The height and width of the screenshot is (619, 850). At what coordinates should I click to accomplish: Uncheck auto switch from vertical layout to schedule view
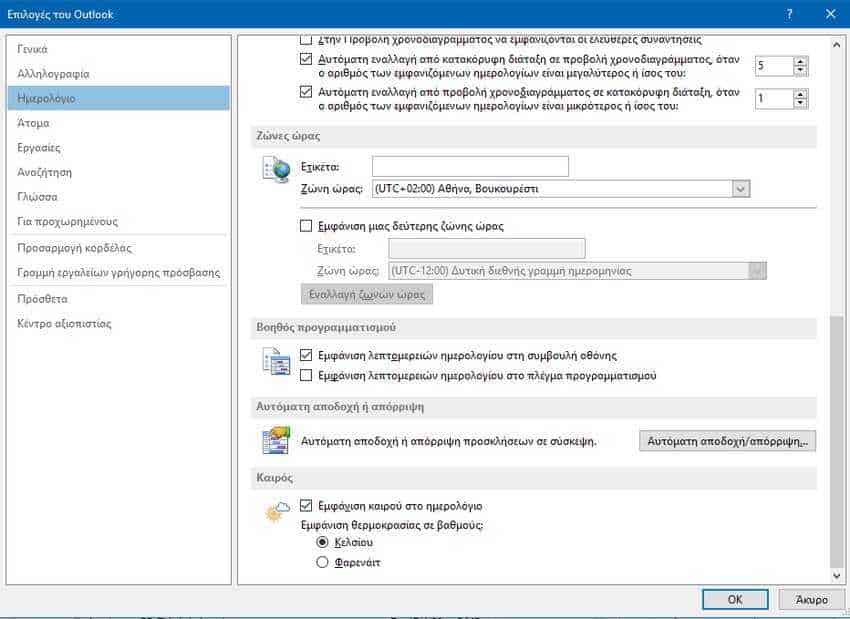pos(306,59)
